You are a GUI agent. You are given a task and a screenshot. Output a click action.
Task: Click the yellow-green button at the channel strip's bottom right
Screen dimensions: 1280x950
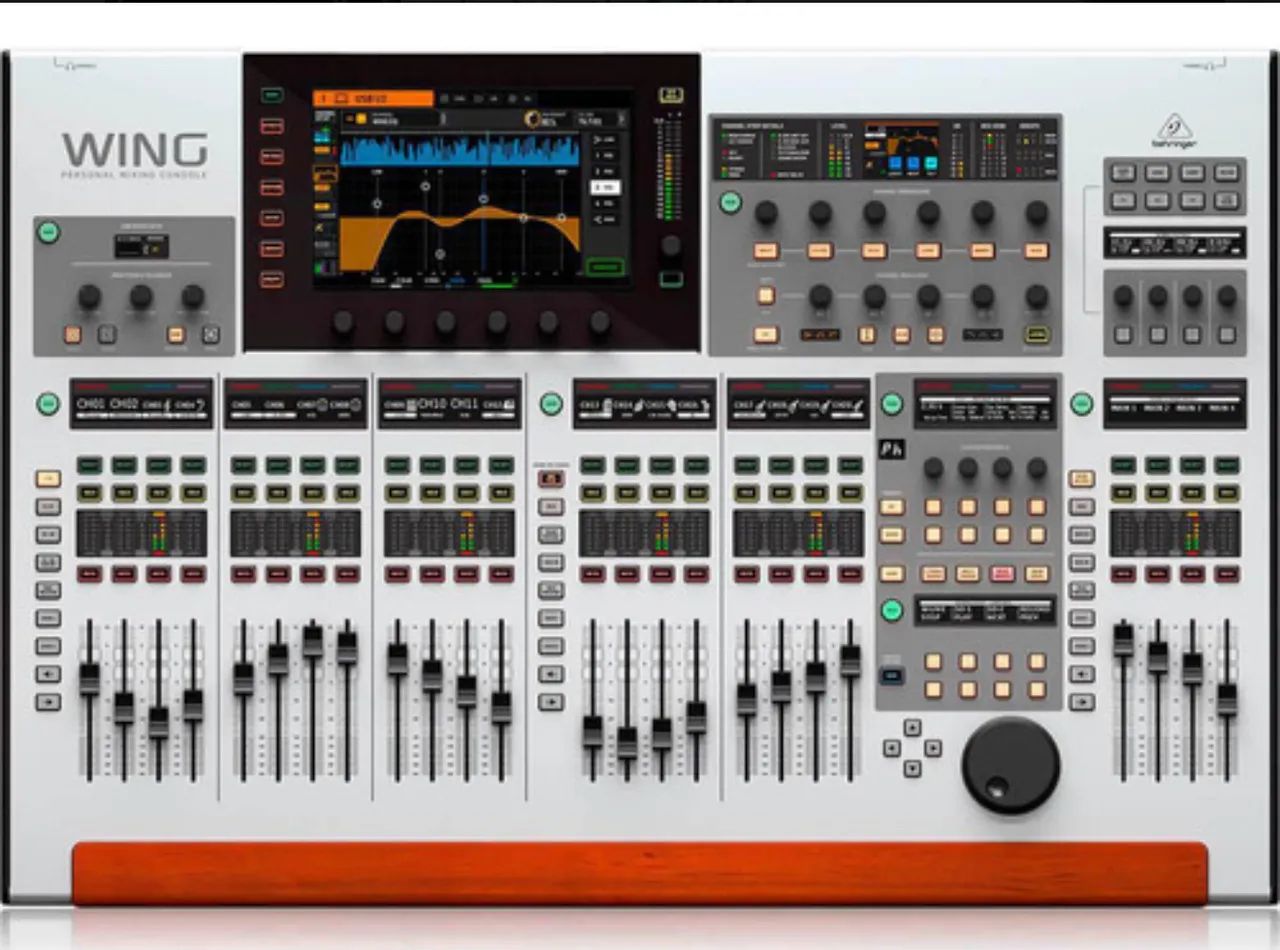coord(1037,335)
